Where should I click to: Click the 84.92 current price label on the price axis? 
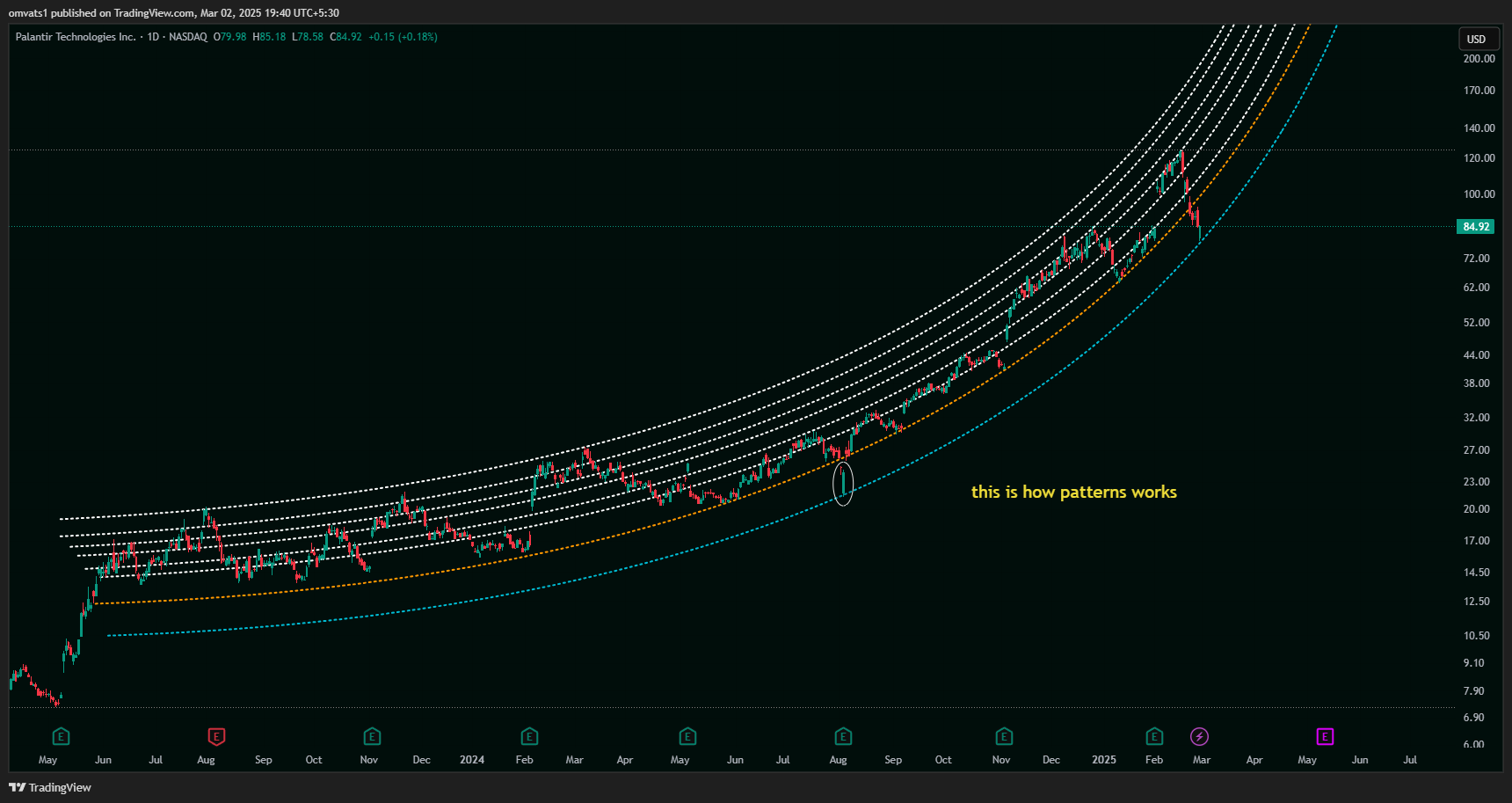click(1476, 227)
